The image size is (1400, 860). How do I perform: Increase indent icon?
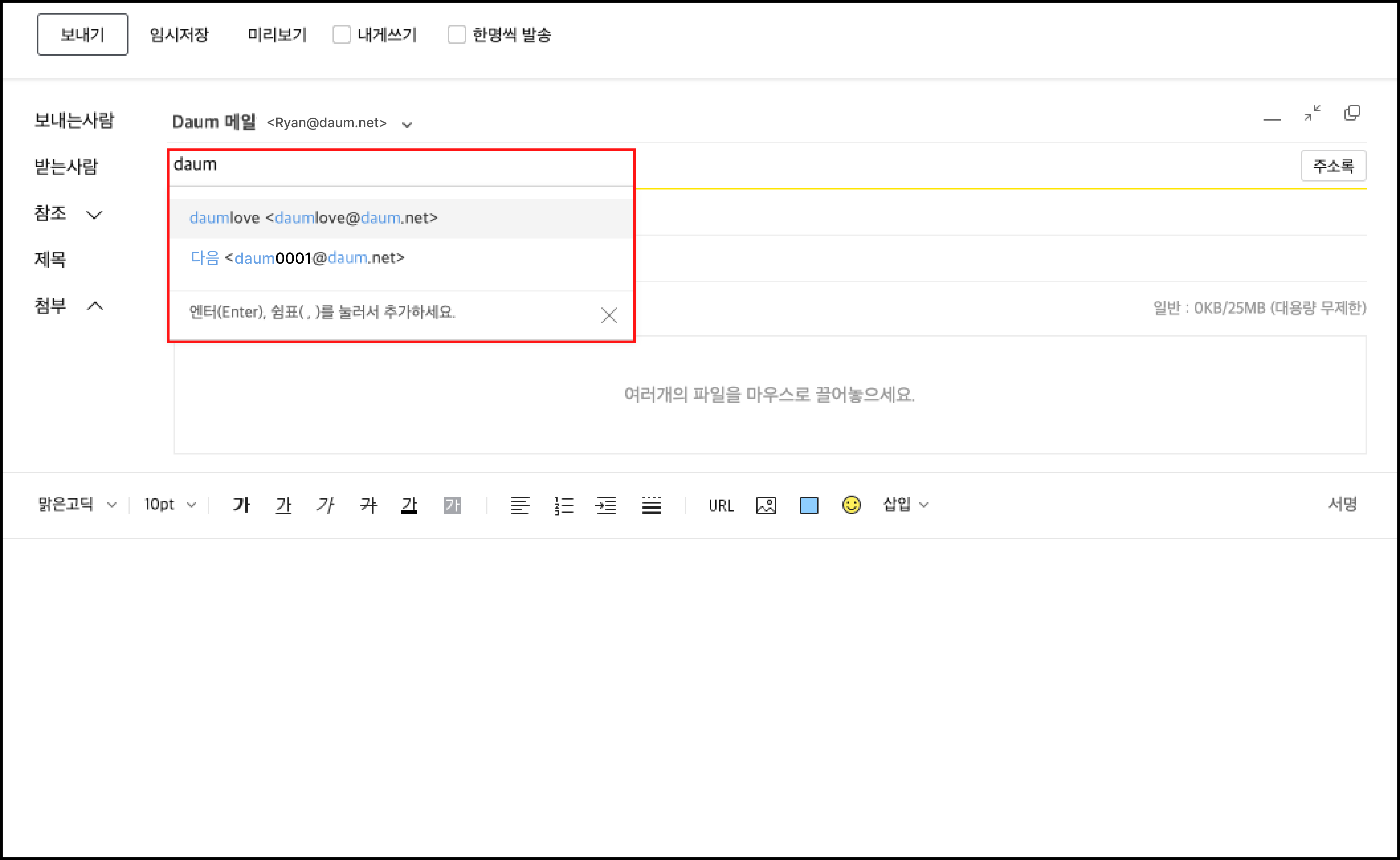[x=606, y=505]
